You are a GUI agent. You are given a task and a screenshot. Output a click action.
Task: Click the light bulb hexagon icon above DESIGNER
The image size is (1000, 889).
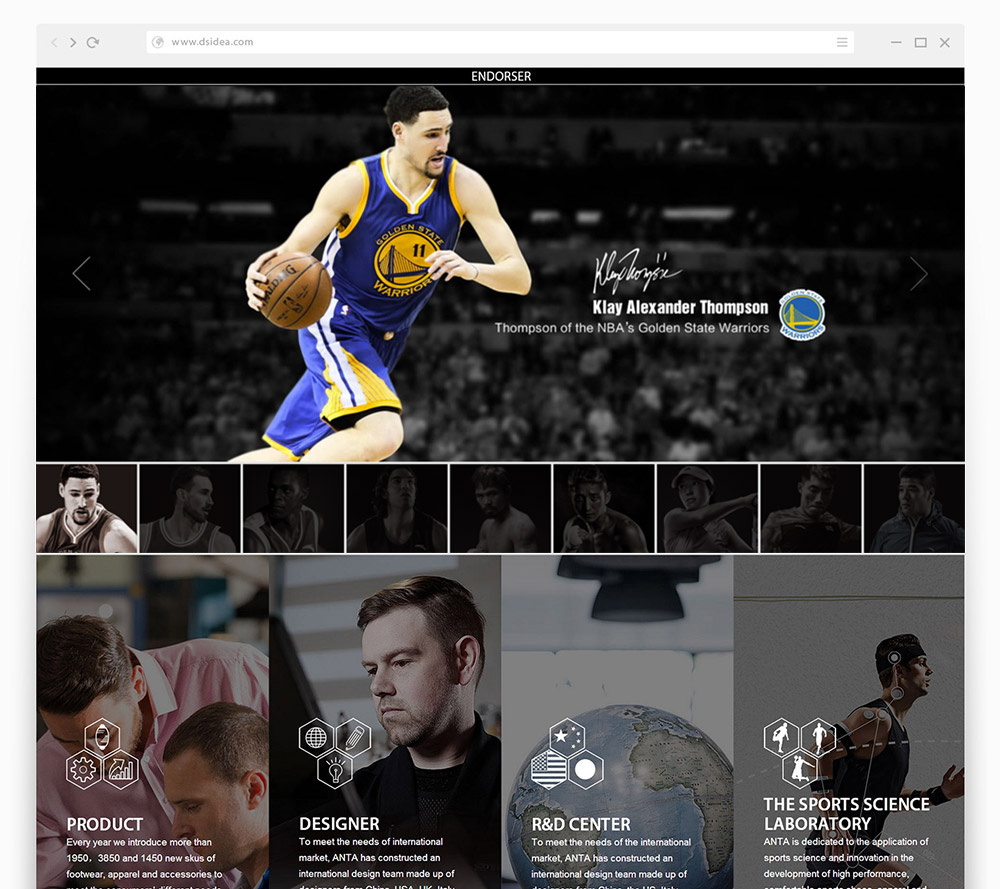coord(335,769)
